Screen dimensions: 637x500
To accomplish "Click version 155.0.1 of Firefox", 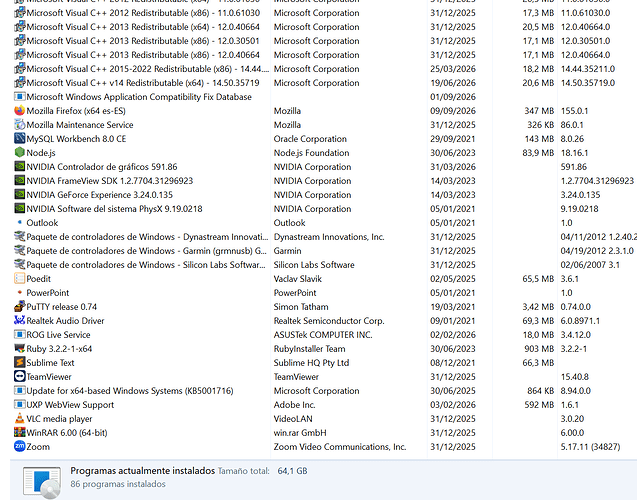I will point(574,111).
